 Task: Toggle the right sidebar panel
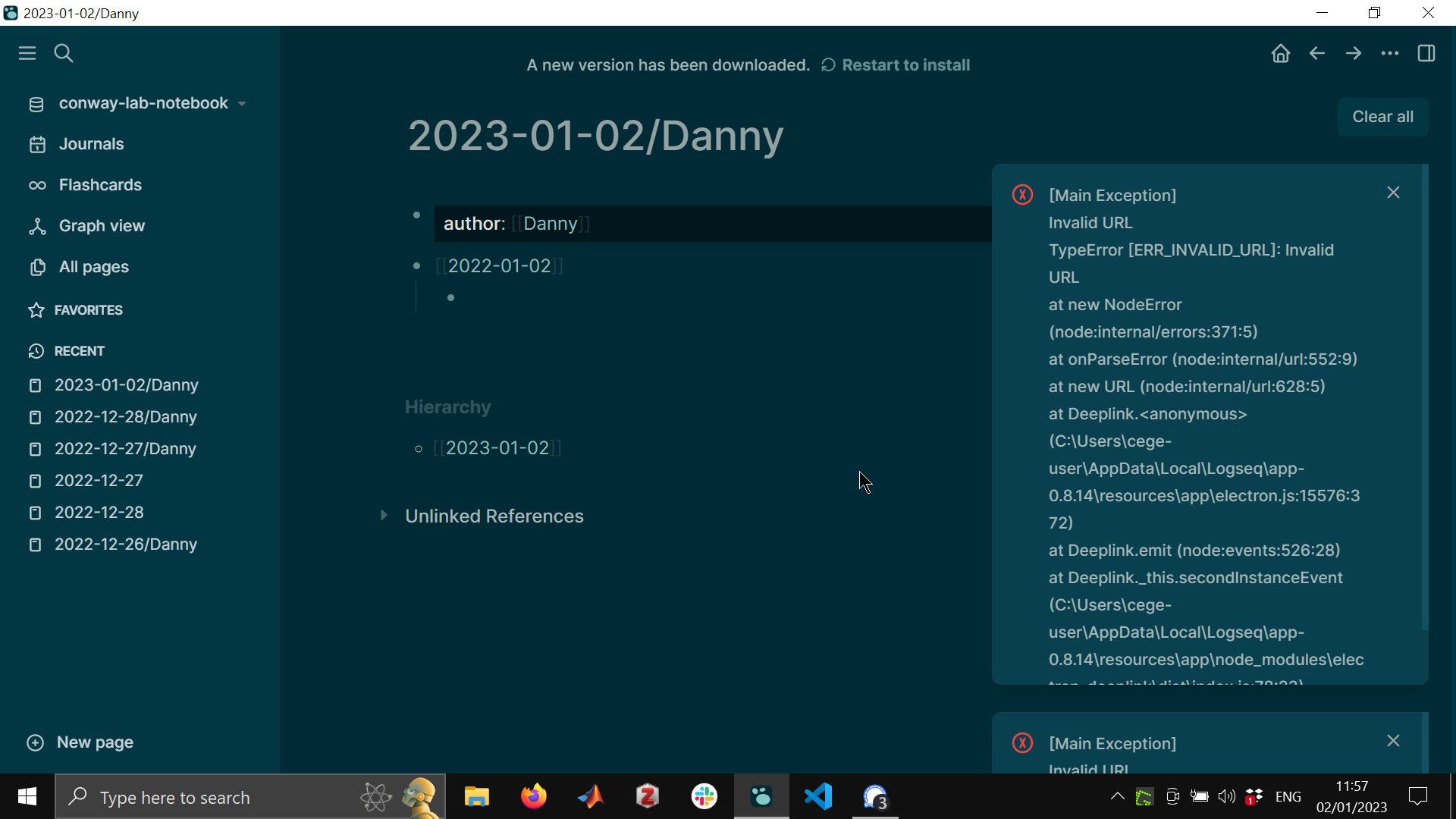coord(1426,53)
